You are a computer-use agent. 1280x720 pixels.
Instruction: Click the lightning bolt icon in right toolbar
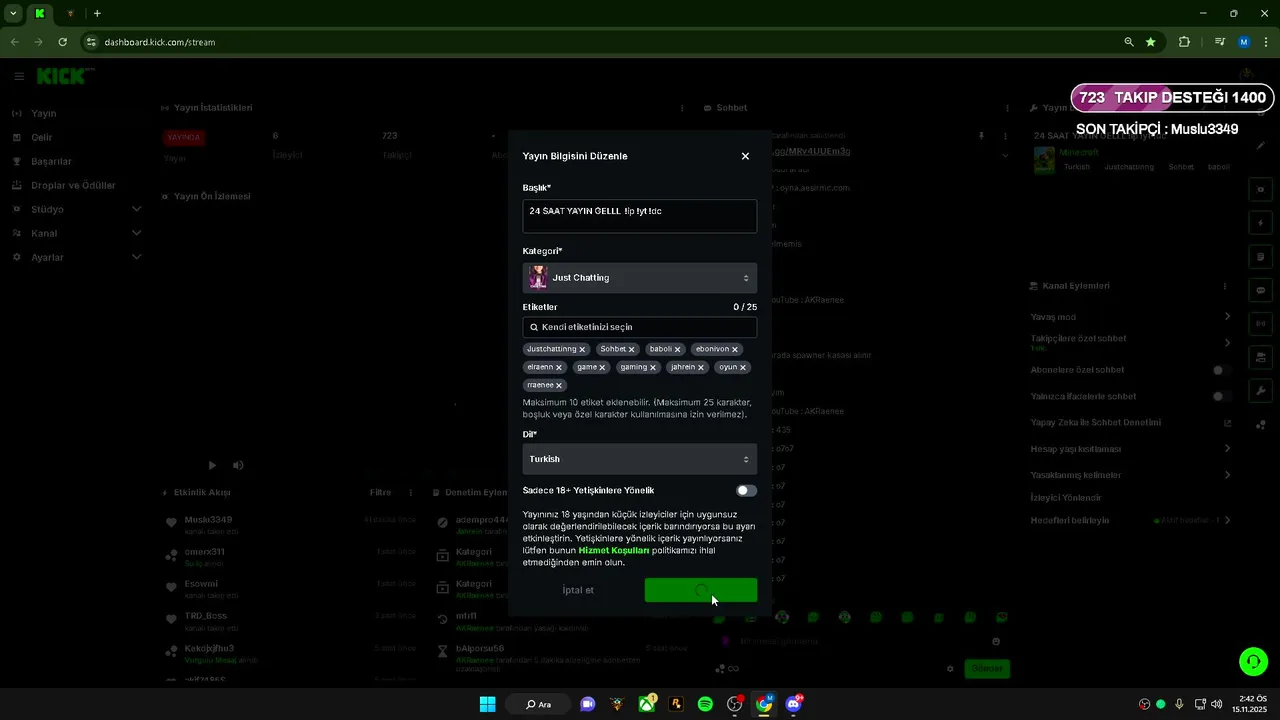1260,222
